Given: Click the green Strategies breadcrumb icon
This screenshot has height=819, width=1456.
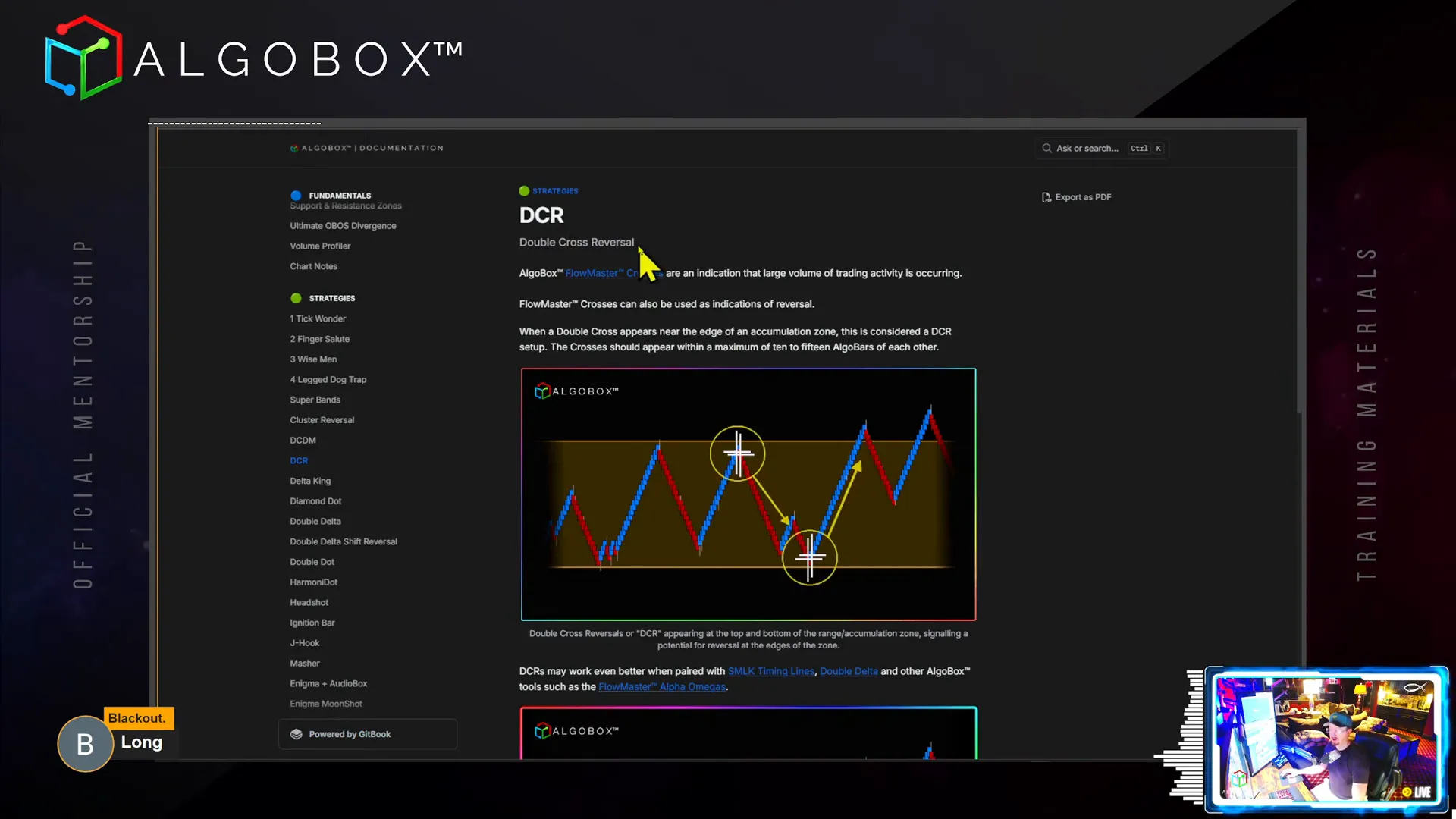Looking at the screenshot, I should [x=524, y=191].
